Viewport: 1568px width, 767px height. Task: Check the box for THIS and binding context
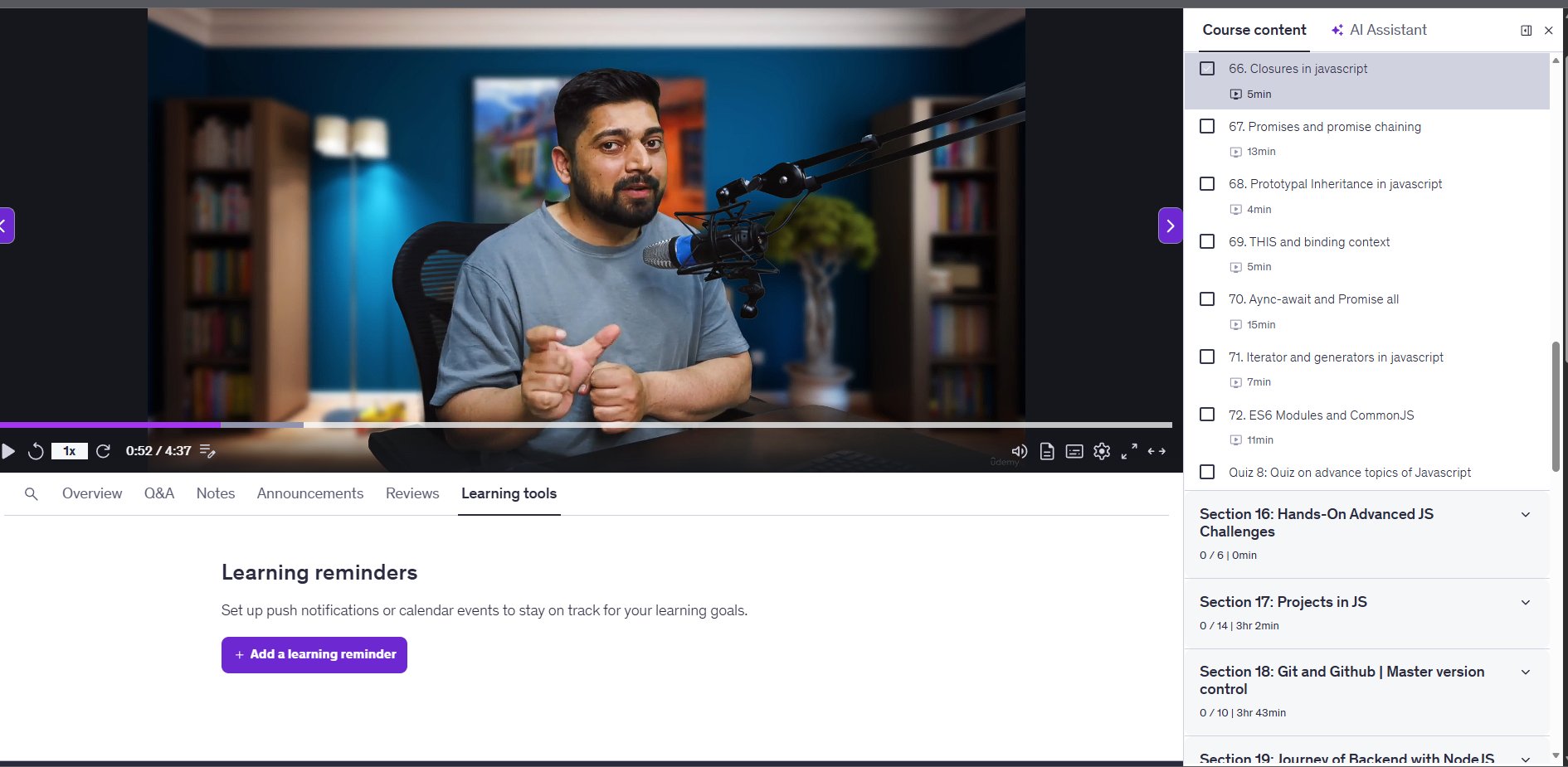(1207, 241)
